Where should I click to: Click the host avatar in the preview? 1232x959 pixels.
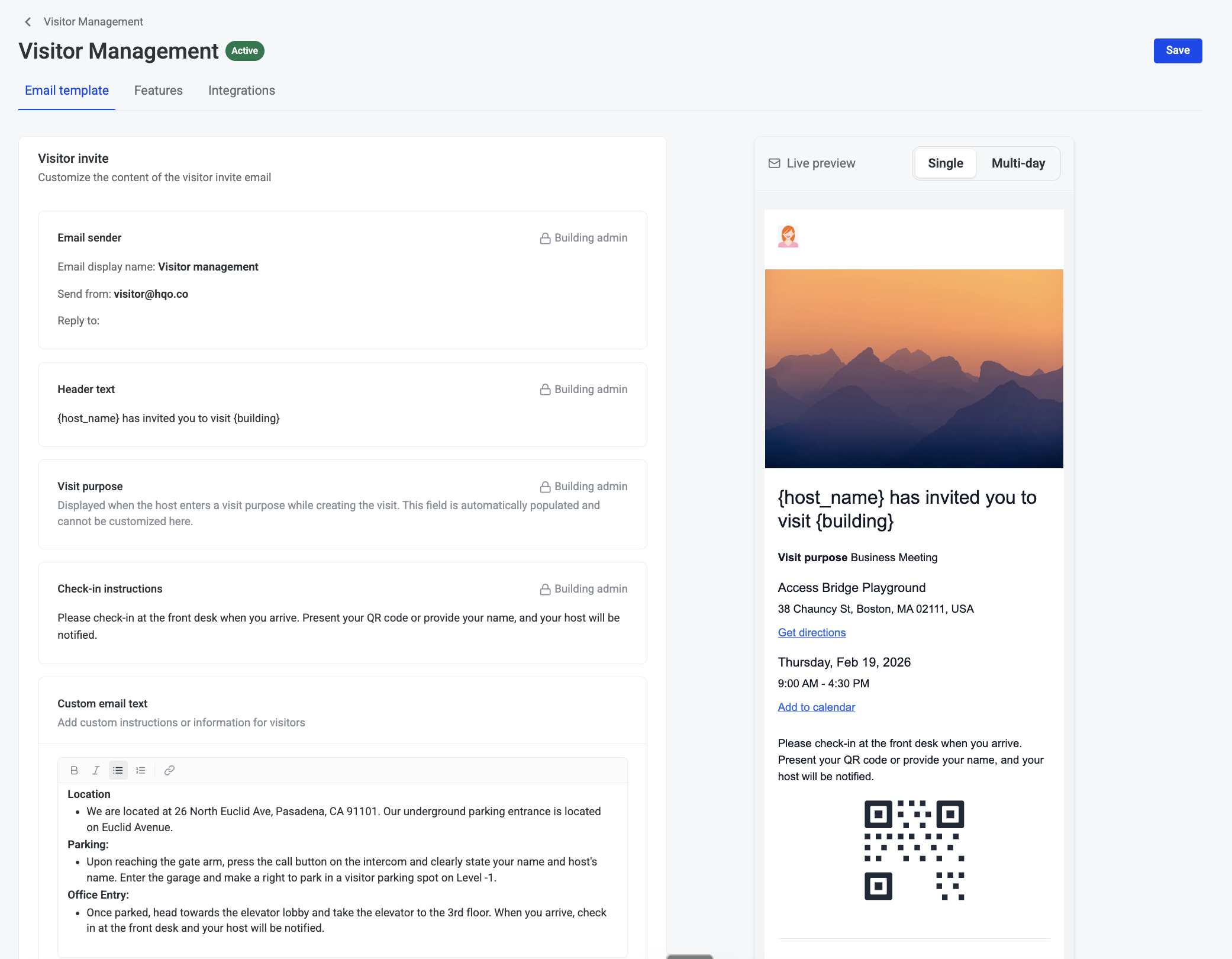(x=788, y=236)
